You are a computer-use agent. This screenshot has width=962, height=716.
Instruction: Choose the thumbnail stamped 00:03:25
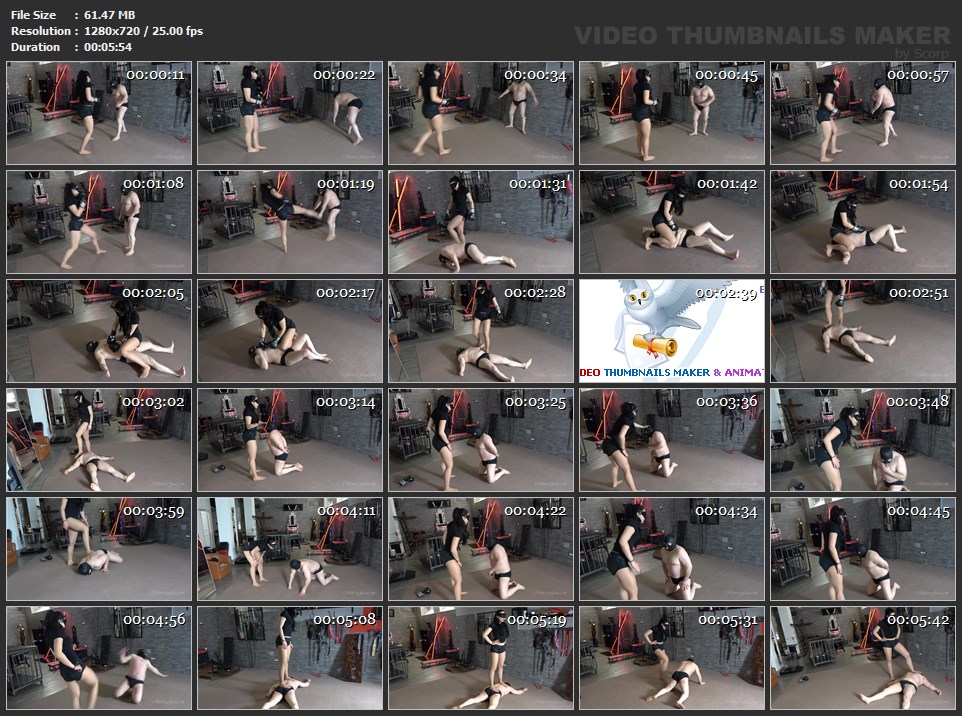(481, 440)
